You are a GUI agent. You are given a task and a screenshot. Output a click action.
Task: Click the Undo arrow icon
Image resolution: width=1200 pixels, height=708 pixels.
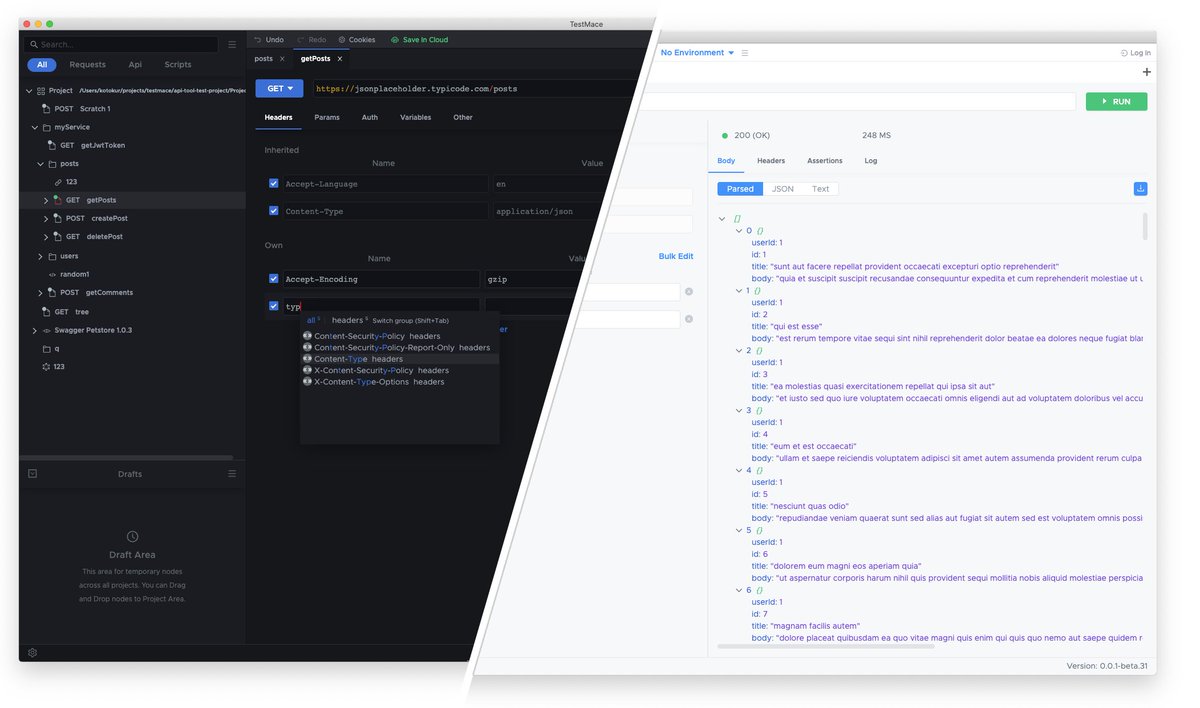[x=257, y=40]
